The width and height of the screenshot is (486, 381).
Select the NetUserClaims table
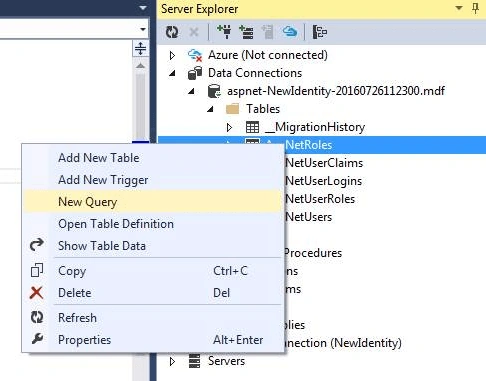(x=324, y=163)
